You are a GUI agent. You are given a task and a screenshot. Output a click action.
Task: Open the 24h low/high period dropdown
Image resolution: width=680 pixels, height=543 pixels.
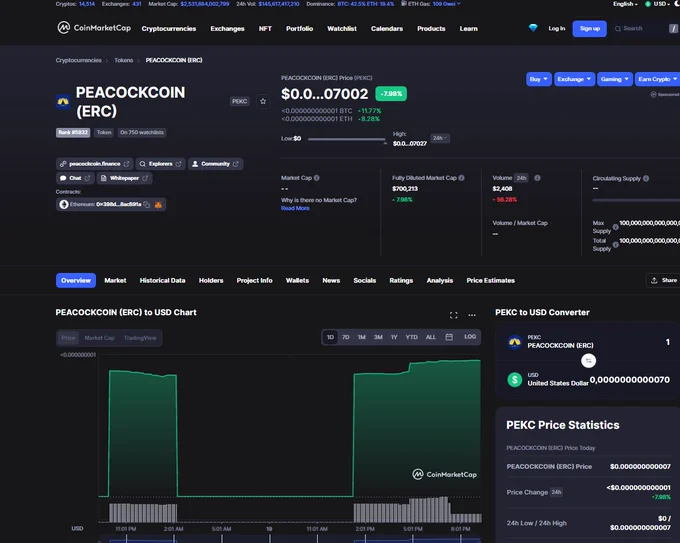point(440,138)
